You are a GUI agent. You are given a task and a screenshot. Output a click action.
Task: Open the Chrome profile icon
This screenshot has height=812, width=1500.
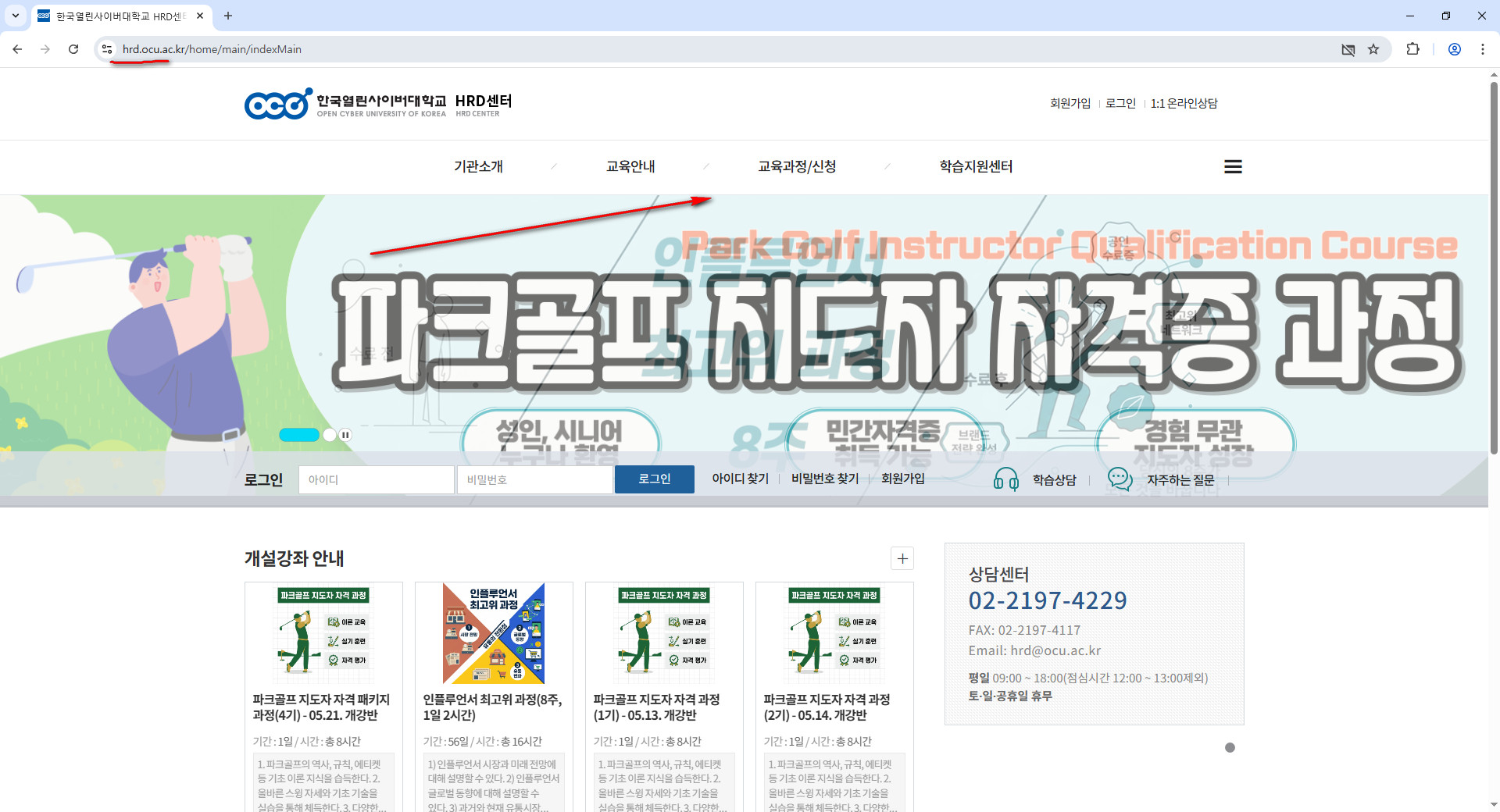(x=1455, y=49)
